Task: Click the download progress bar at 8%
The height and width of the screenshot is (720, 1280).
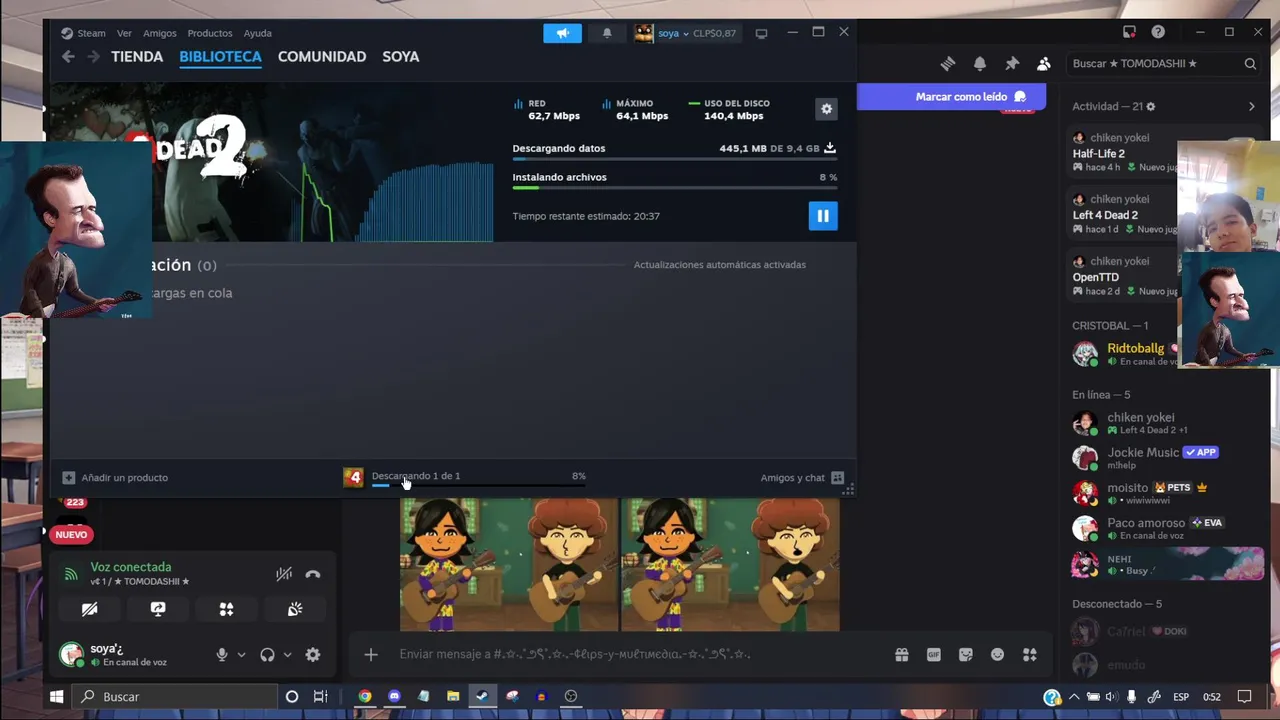Action: click(478, 486)
